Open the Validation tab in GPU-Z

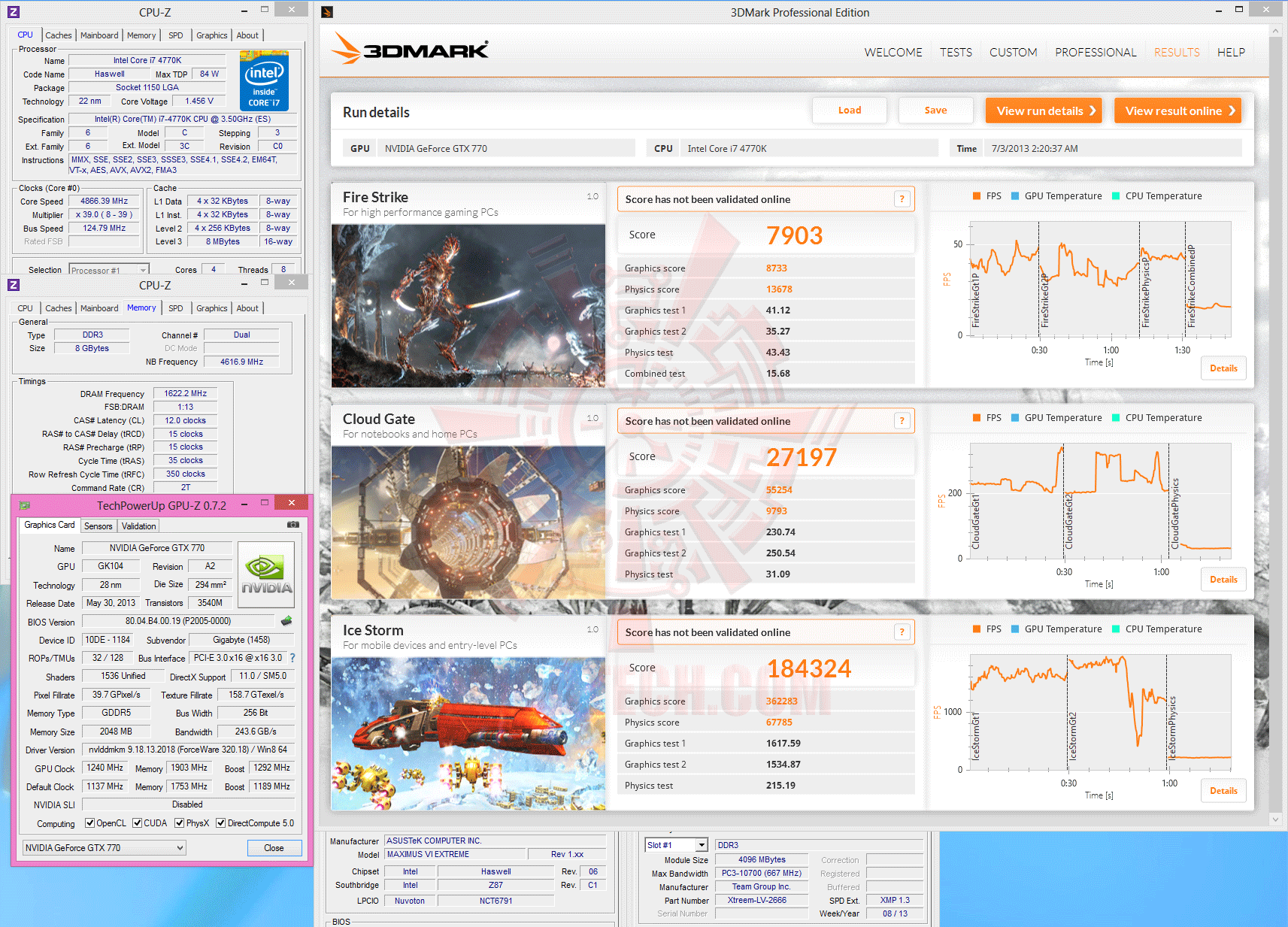[x=139, y=526]
